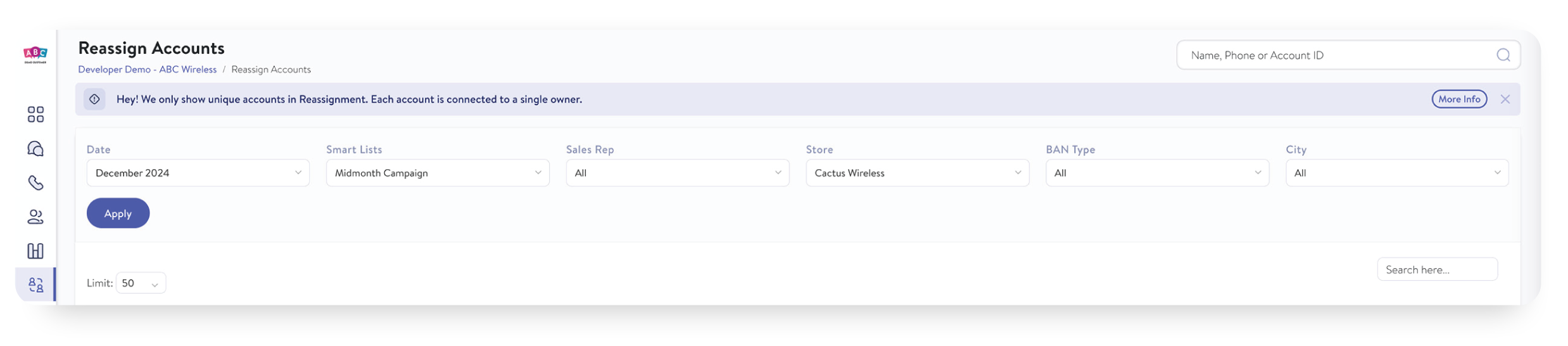Screen dimensions: 1568x346
Task: Open the reports columns sidebar icon
Action: (35, 252)
